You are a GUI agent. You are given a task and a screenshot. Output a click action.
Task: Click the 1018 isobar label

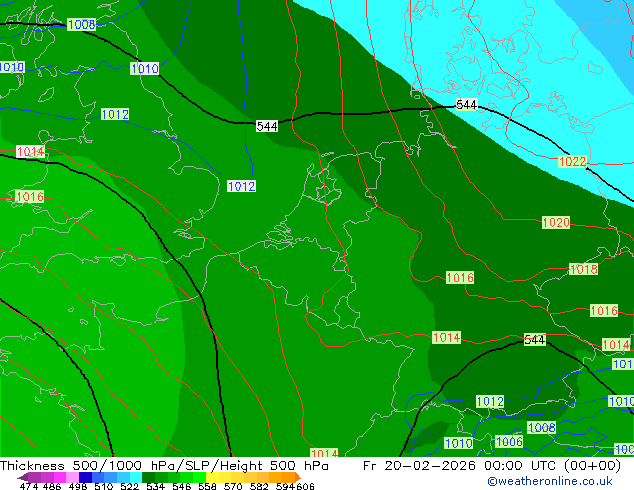(x=583, y=269)
